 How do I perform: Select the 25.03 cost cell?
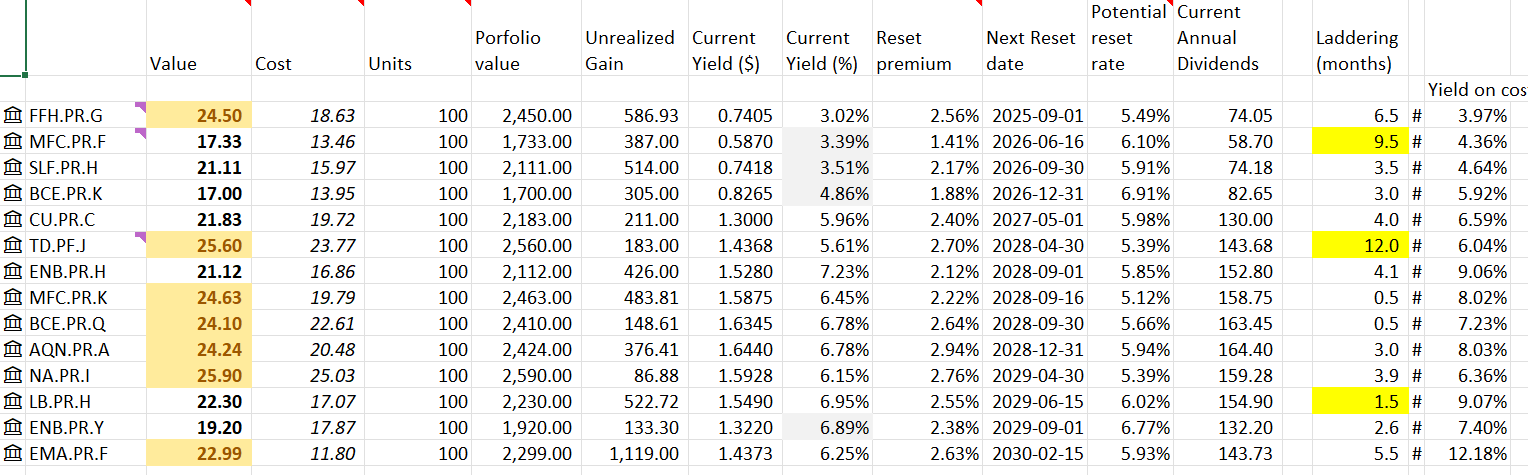coord(306,376)
